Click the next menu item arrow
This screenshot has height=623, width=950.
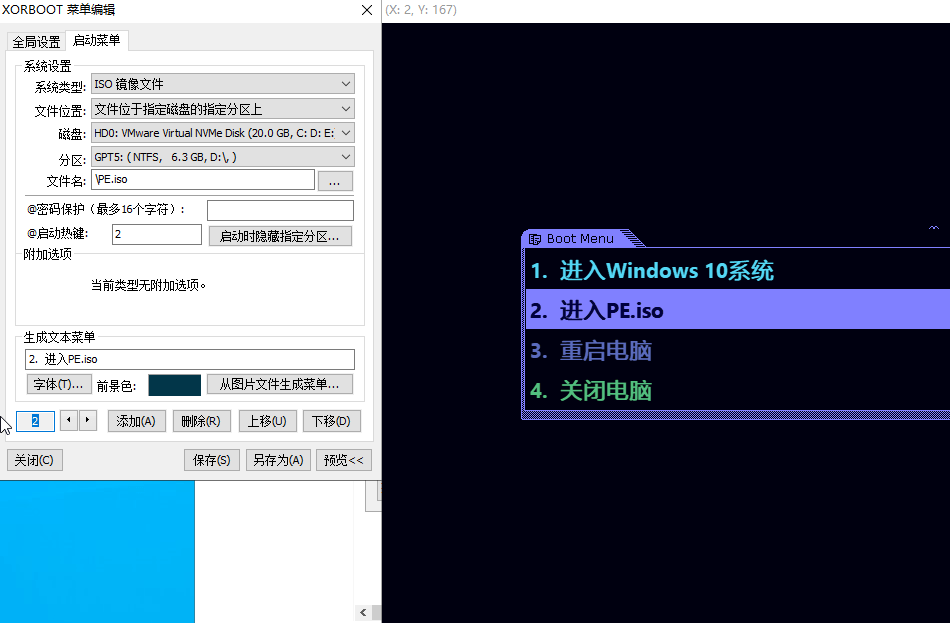point(88,421)
